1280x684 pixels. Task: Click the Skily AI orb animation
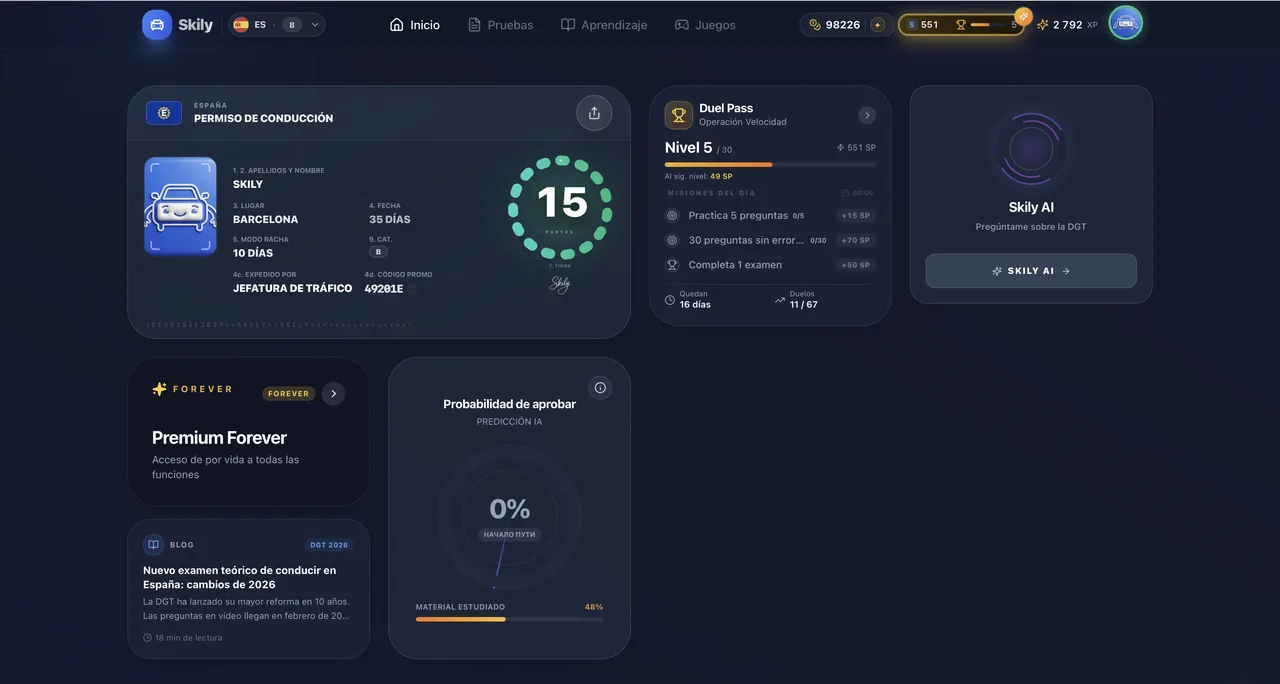(1031, 150)
